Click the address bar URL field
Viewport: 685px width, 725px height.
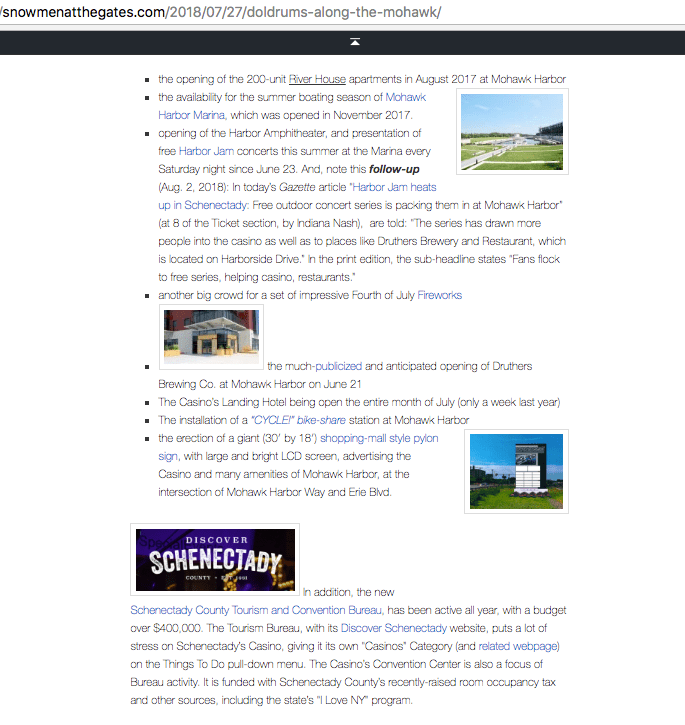point(220,13)
